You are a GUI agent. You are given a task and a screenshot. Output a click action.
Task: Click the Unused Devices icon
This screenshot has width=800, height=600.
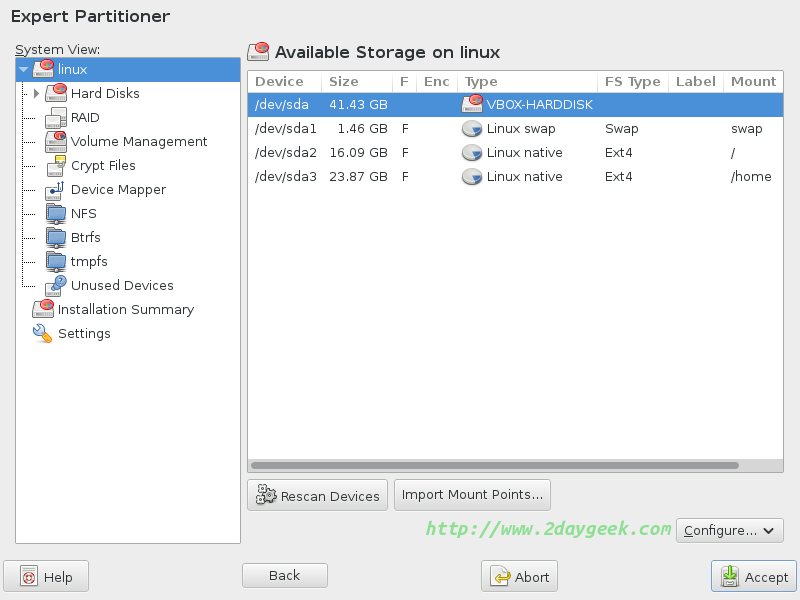tap(56, 286)
